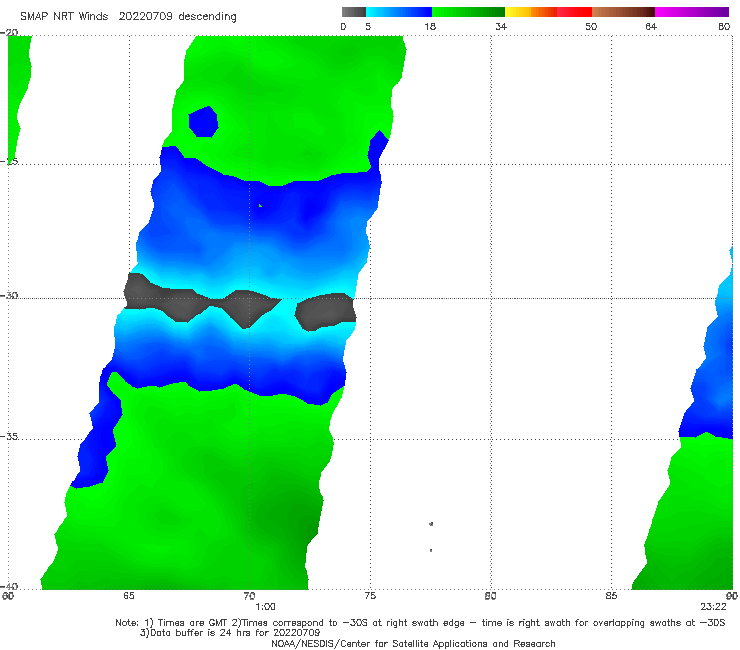Click the gray segment of the wind colorbar

pos(353,12)
